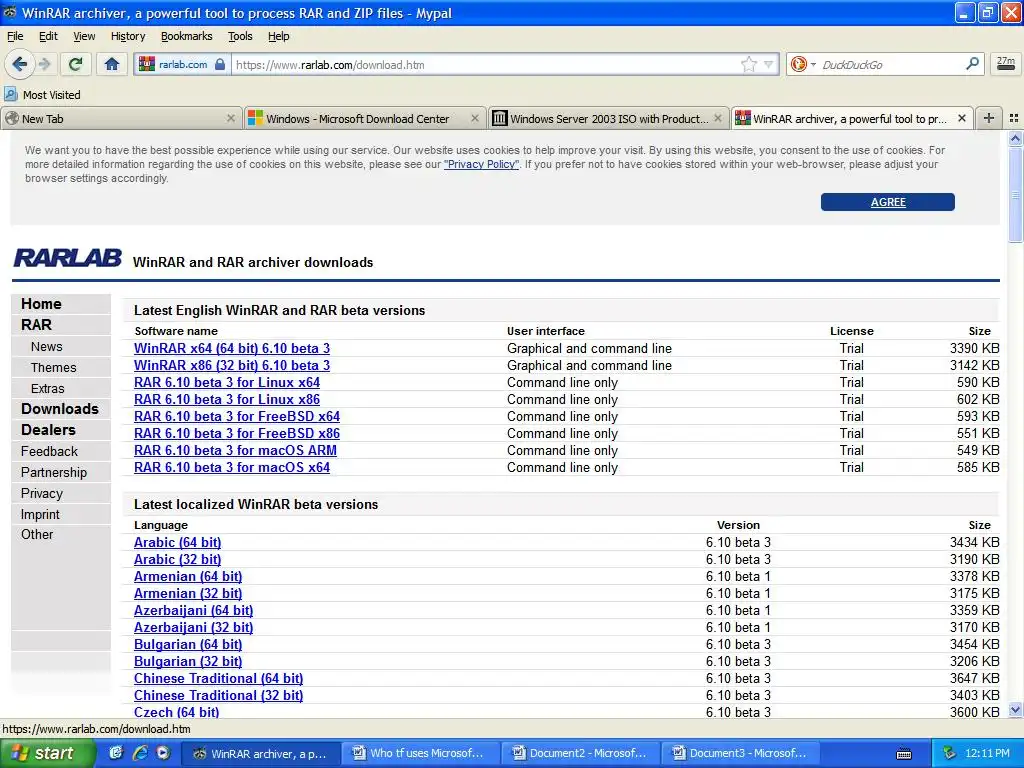Open the Help menu
The width and height of the screenshot is (1024, 768).
tap(279, 37)
